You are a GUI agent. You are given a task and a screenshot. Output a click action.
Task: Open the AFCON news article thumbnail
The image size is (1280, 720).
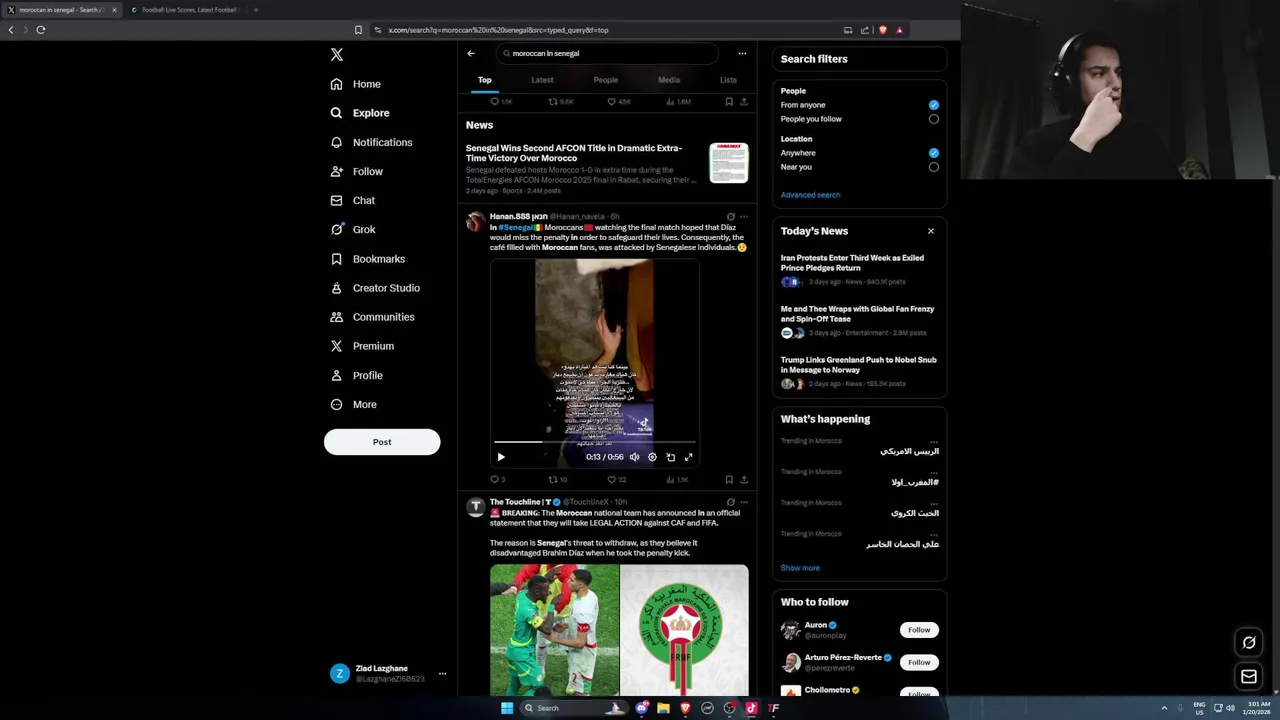pos(729,163)
